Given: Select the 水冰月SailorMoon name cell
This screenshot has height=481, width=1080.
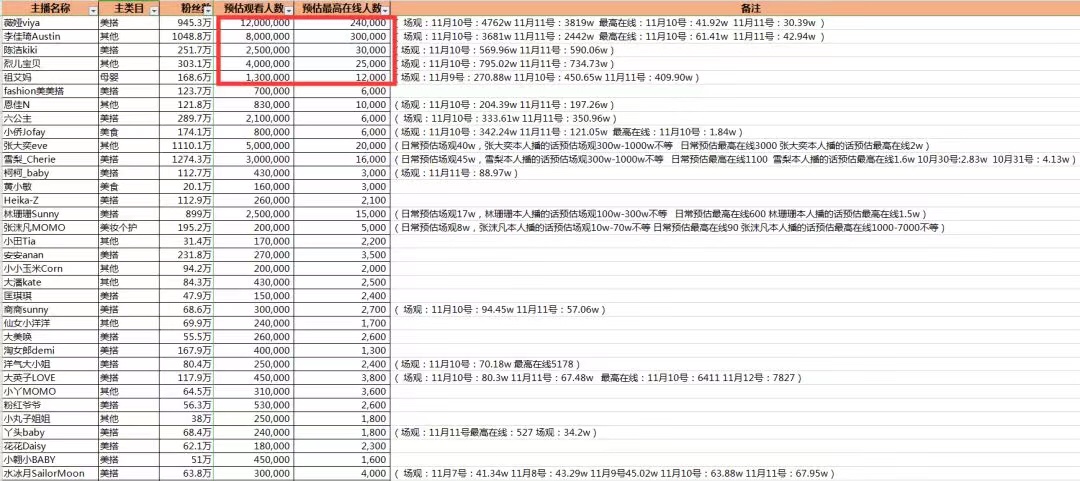Looking at the screenshot, I should [50, 473].
